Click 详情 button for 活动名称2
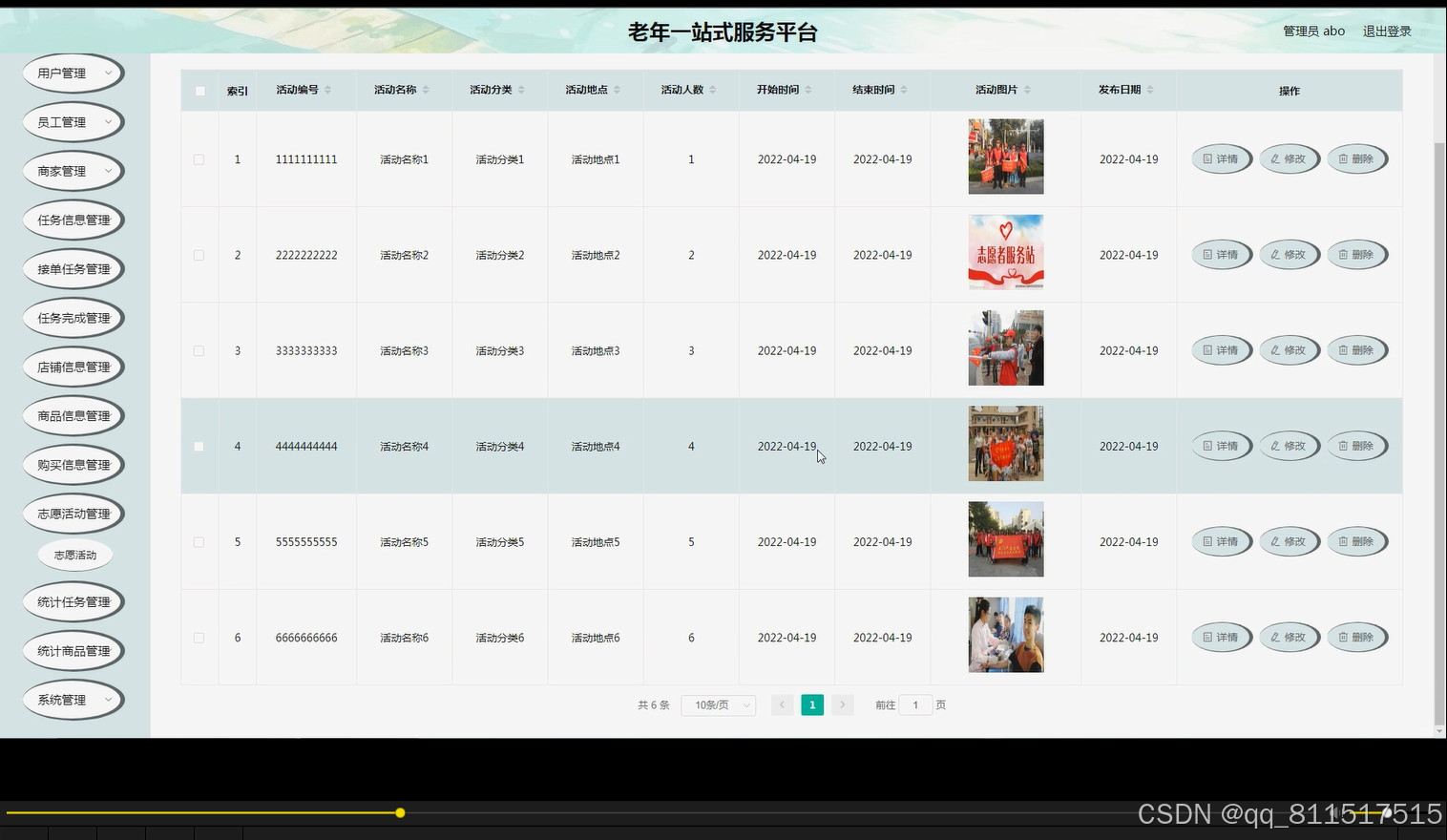 (1221, 255)
